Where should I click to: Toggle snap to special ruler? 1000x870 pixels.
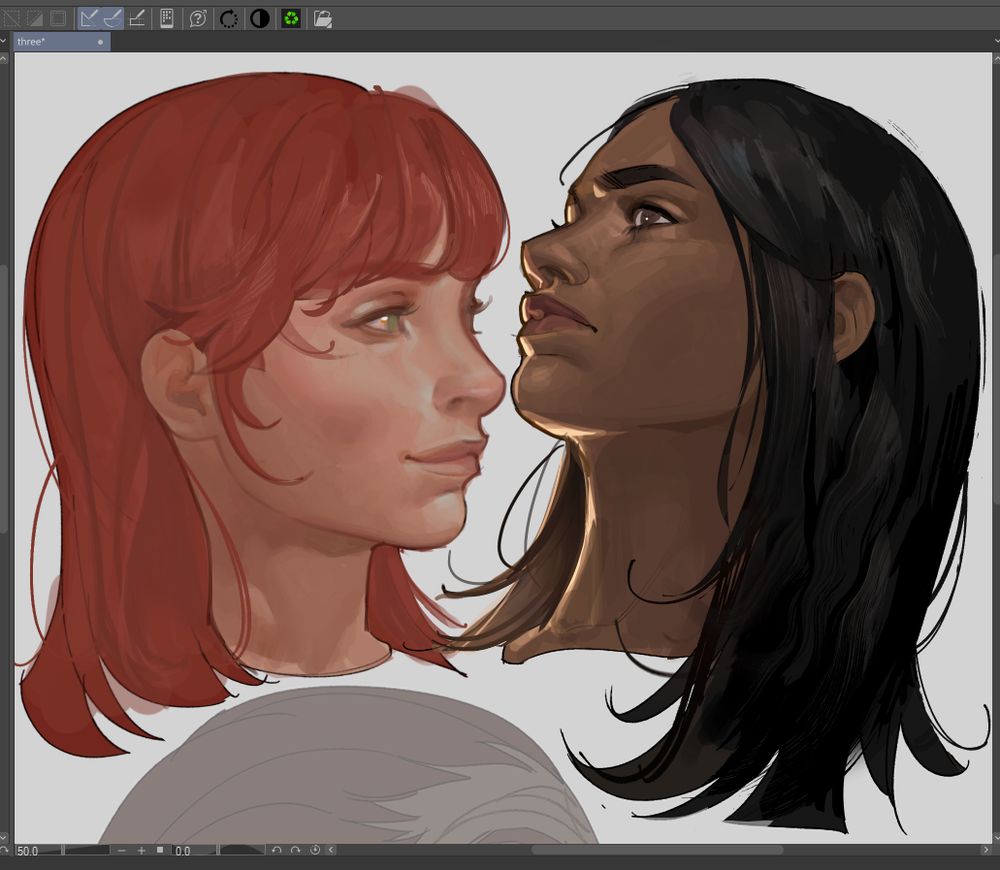coord(112,18)
